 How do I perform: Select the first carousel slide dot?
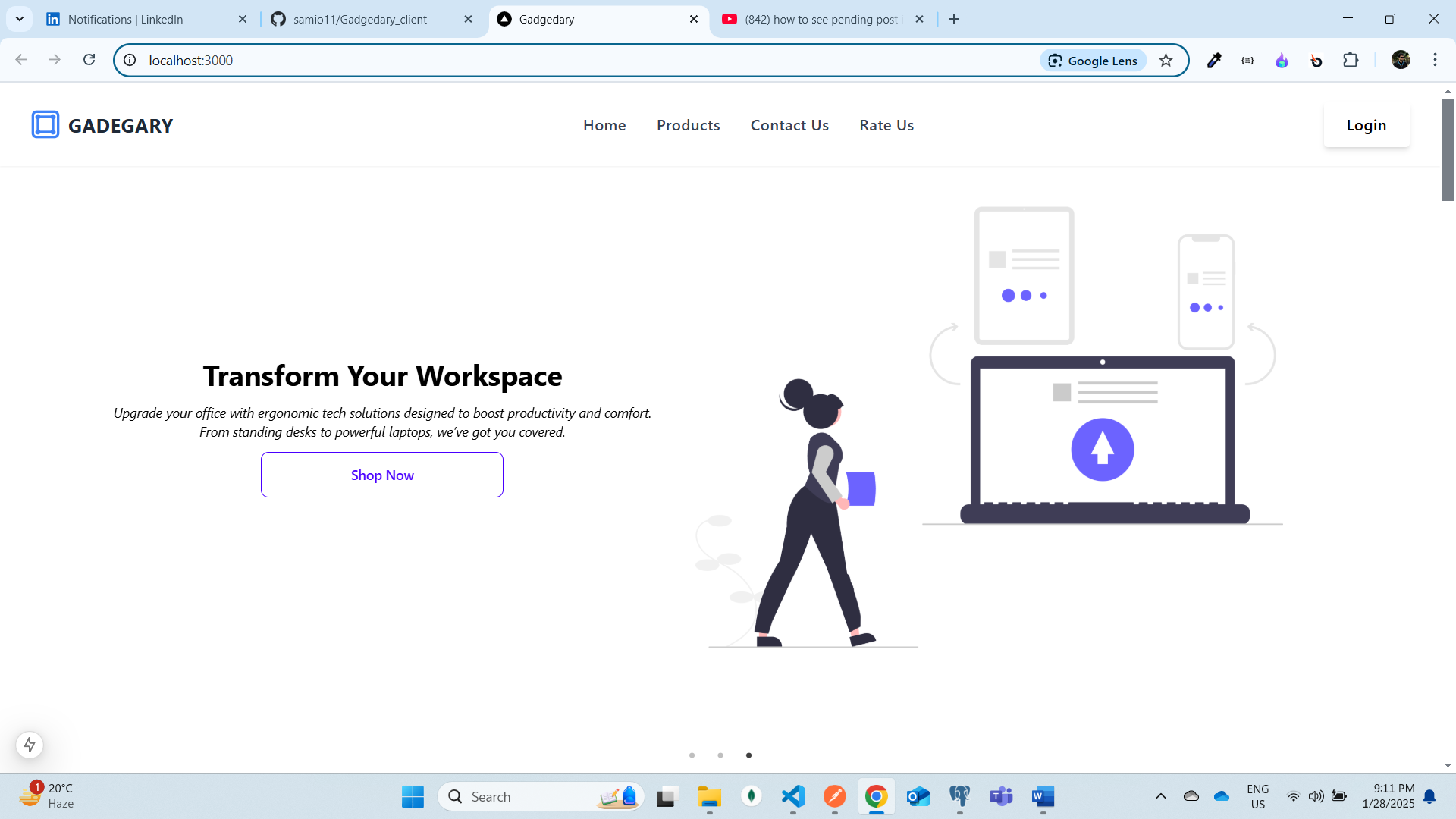tap(692, 755)
